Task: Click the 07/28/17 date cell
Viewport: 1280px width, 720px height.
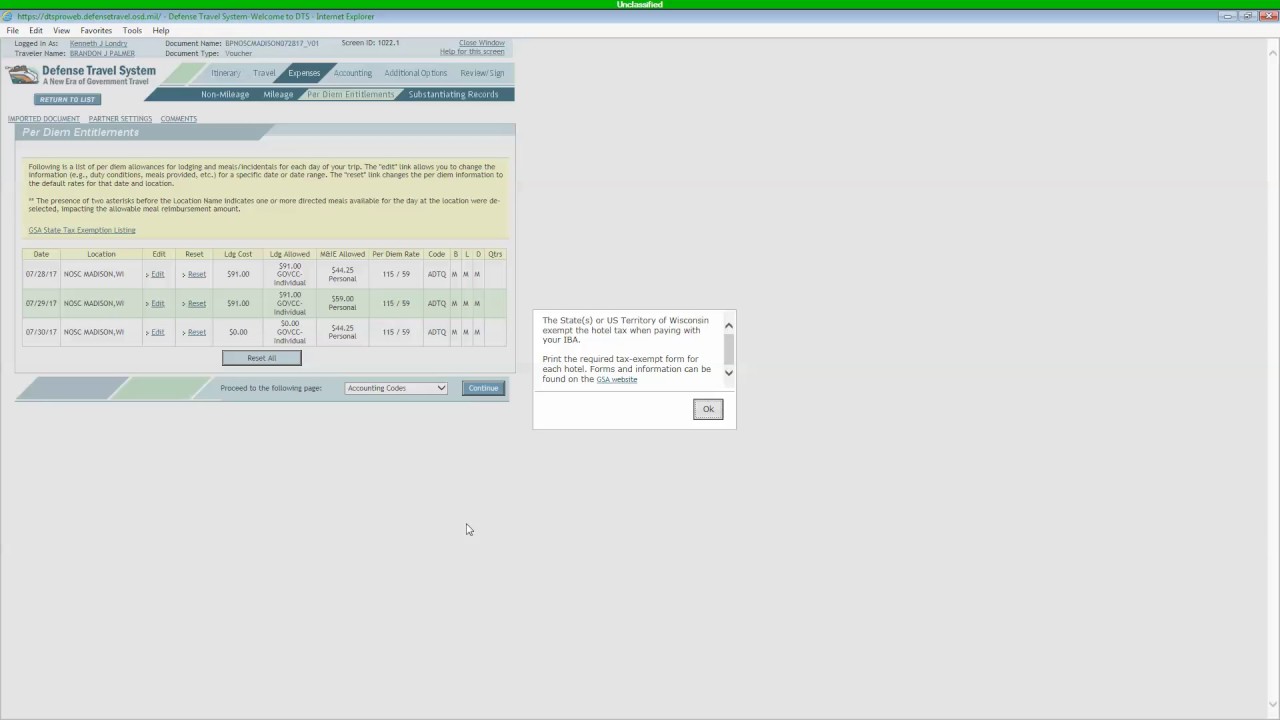Action: (41, 274)
